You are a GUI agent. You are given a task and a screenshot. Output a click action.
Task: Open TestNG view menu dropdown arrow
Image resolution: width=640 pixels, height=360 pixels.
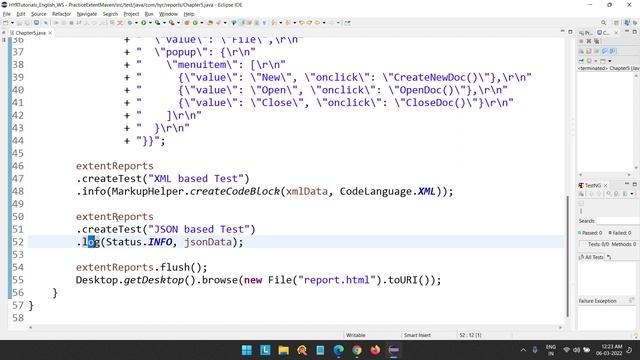[632, 194]
